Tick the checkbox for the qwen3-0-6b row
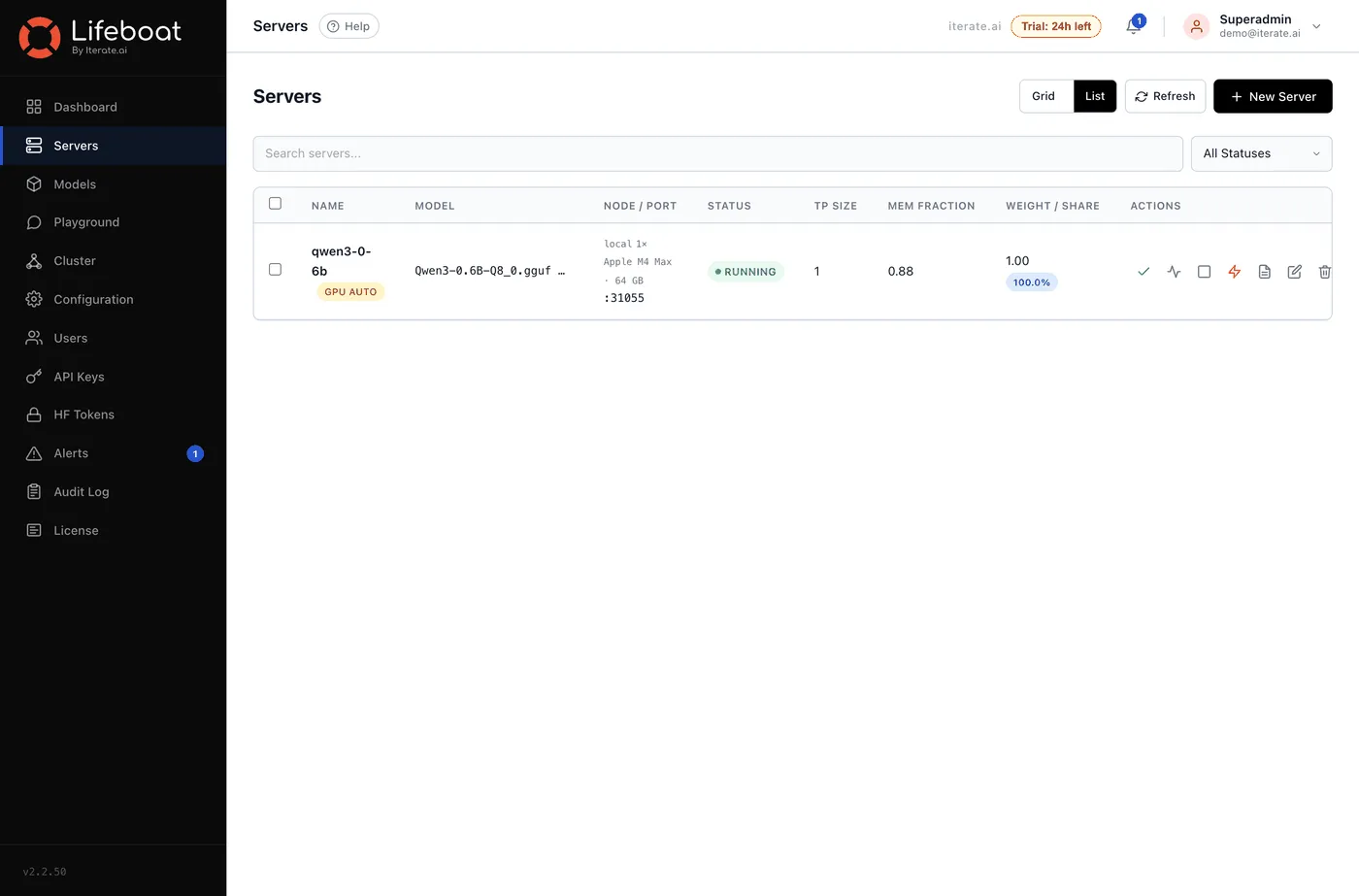1359x896 pixels. (275, 270)
